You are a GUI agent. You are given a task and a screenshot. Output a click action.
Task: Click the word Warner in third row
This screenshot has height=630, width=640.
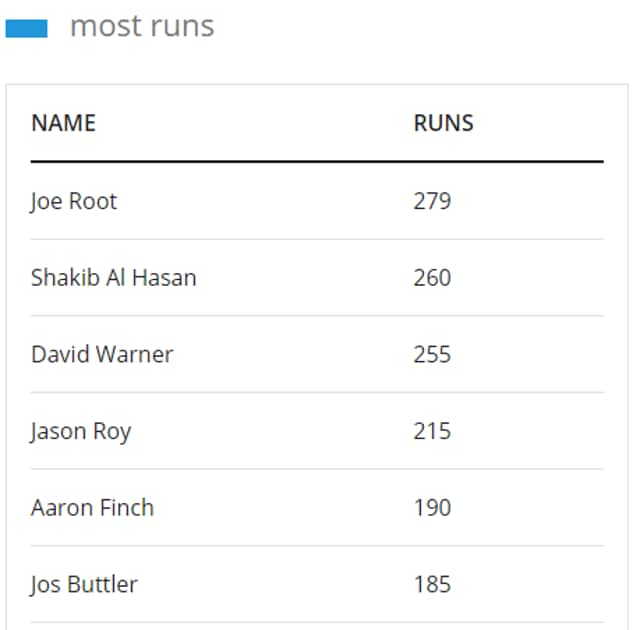135,354
